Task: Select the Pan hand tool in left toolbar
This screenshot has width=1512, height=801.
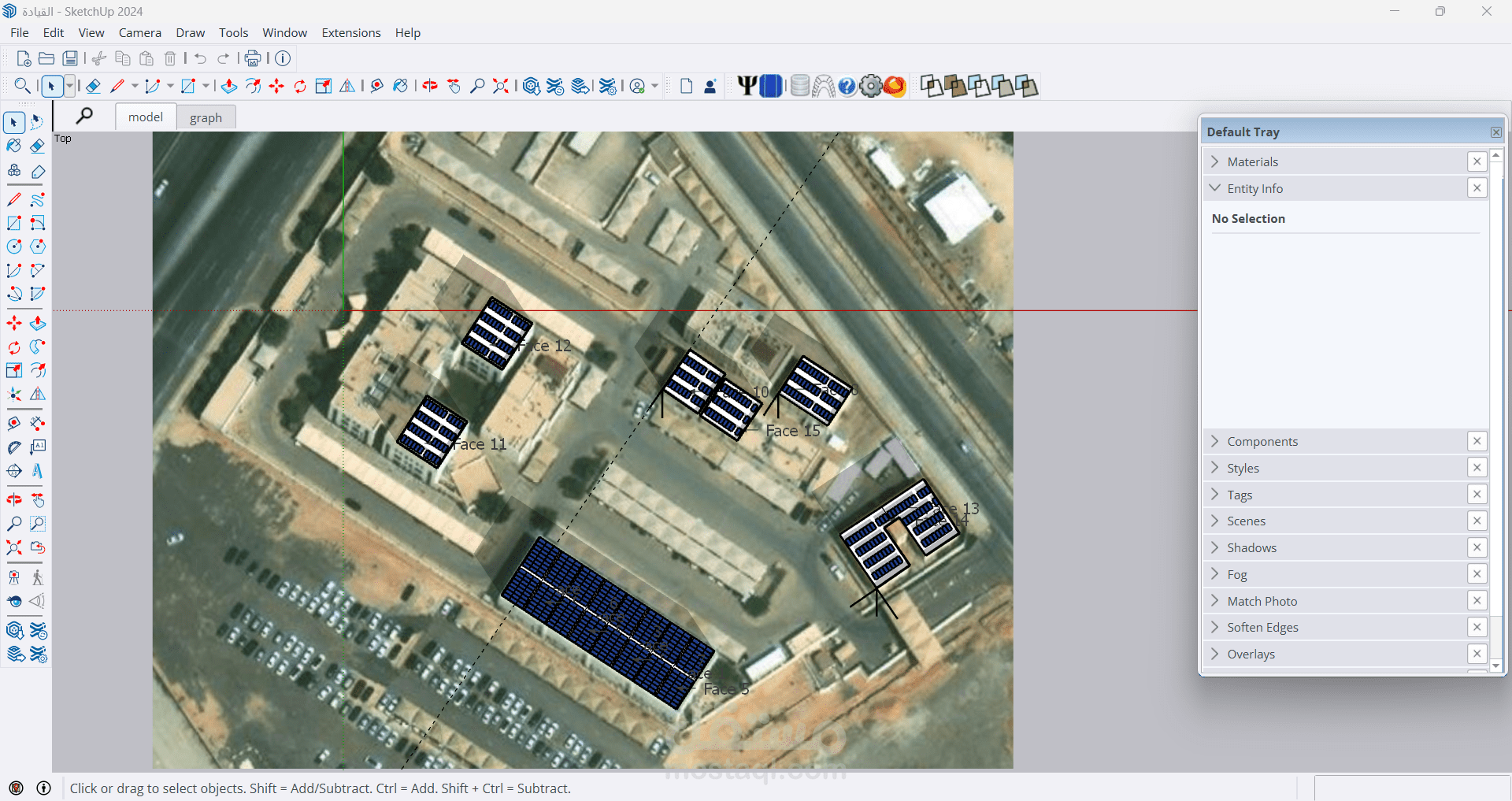Action: pyautogui.click(x=38, y=500)
